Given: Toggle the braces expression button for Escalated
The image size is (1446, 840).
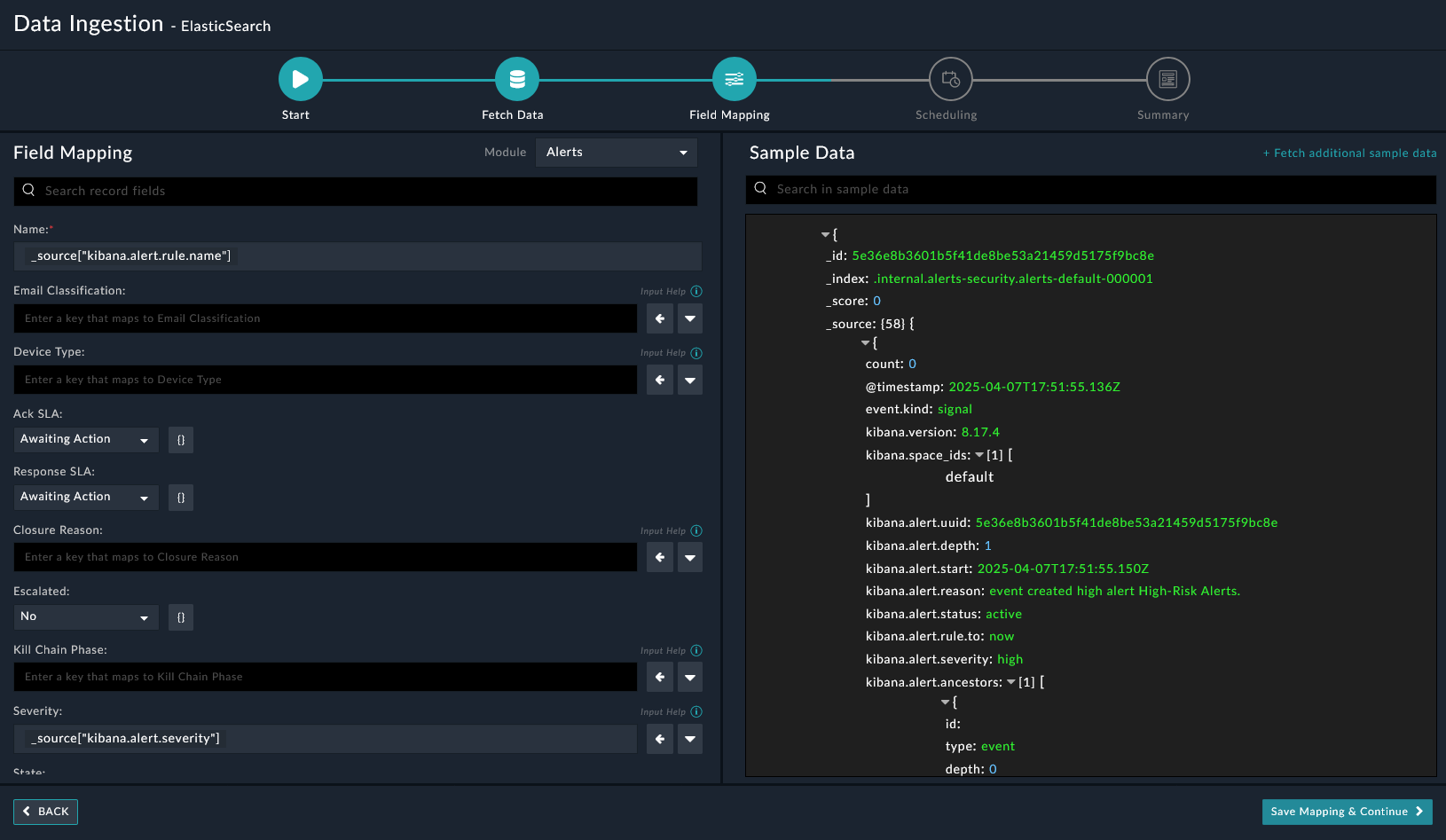Looking at the screenshot, I should point(181,617).
